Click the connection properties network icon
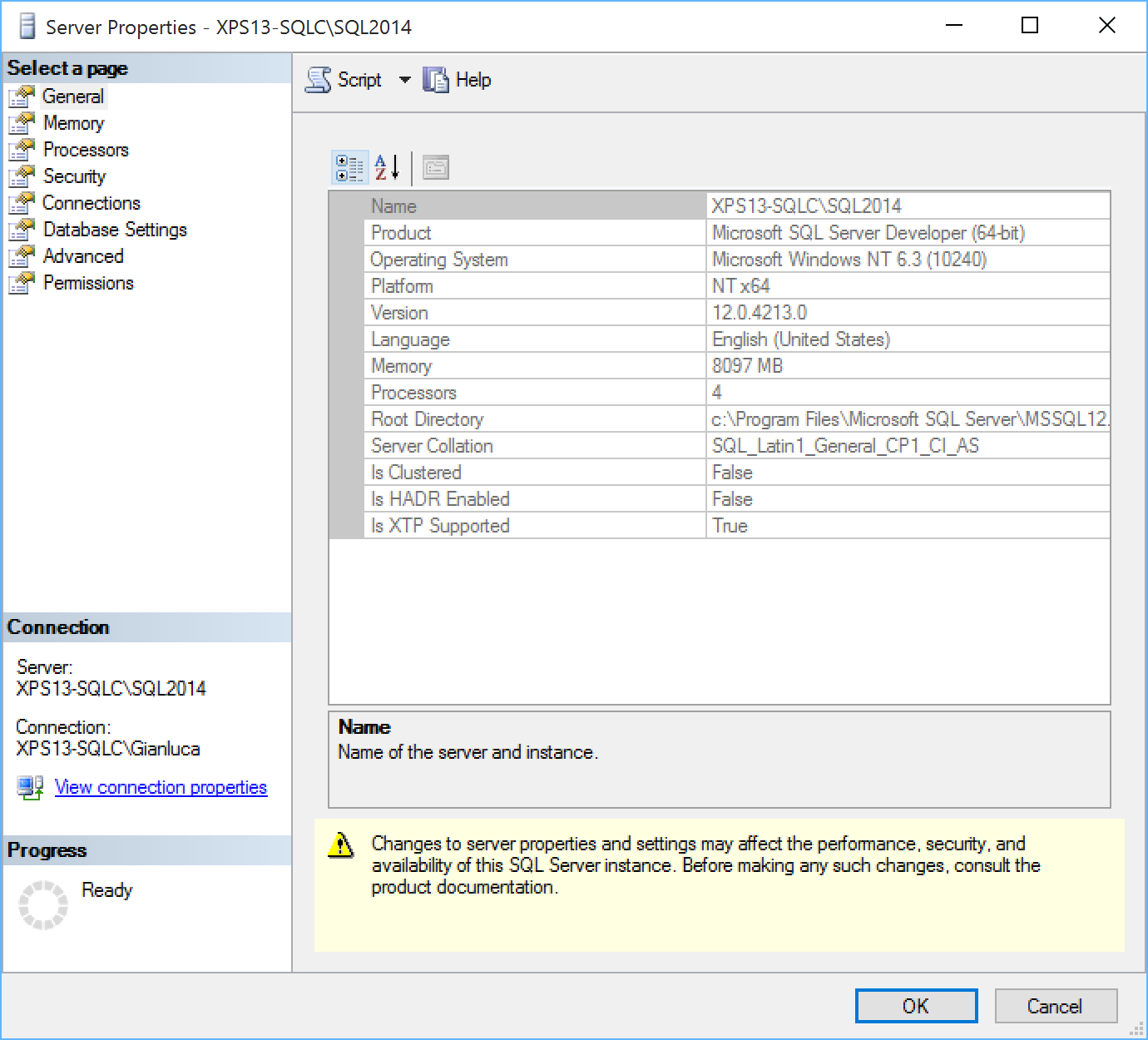Image resolution: width=1148 pixels, height=1040 pixels. click(x=30, y=787)
